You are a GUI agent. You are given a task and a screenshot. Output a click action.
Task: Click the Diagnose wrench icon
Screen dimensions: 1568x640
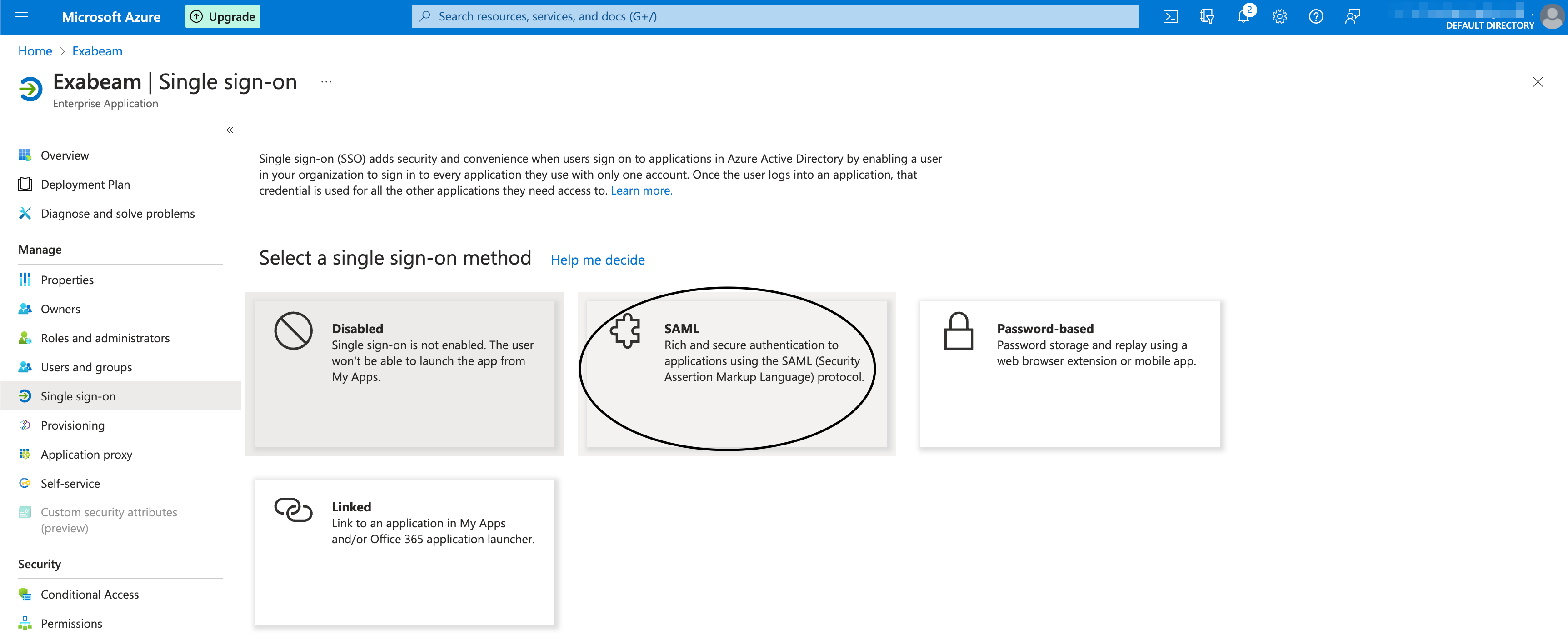(x=25, y=213)
